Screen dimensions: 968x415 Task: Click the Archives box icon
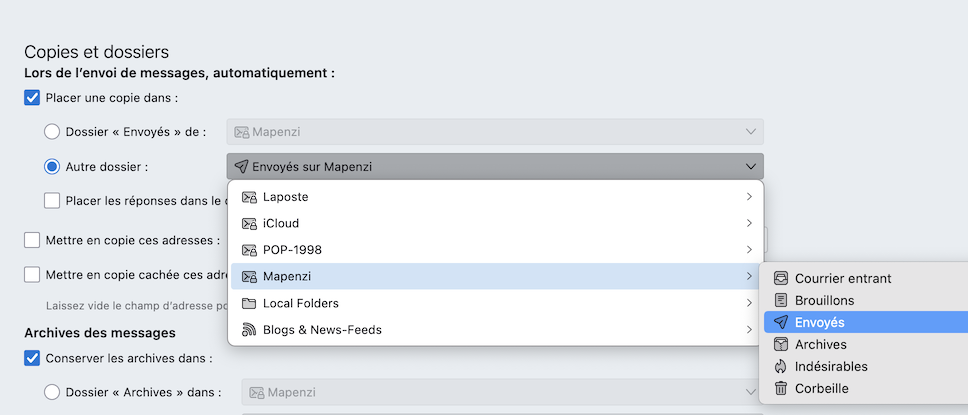781,344
